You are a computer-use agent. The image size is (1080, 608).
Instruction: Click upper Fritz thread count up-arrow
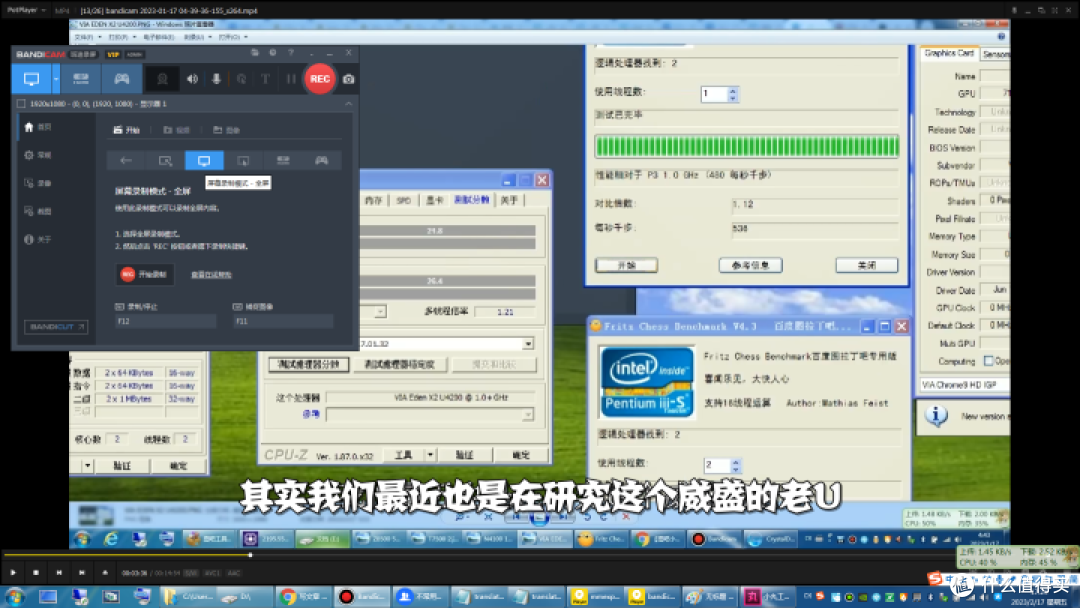tap(733, 90)
